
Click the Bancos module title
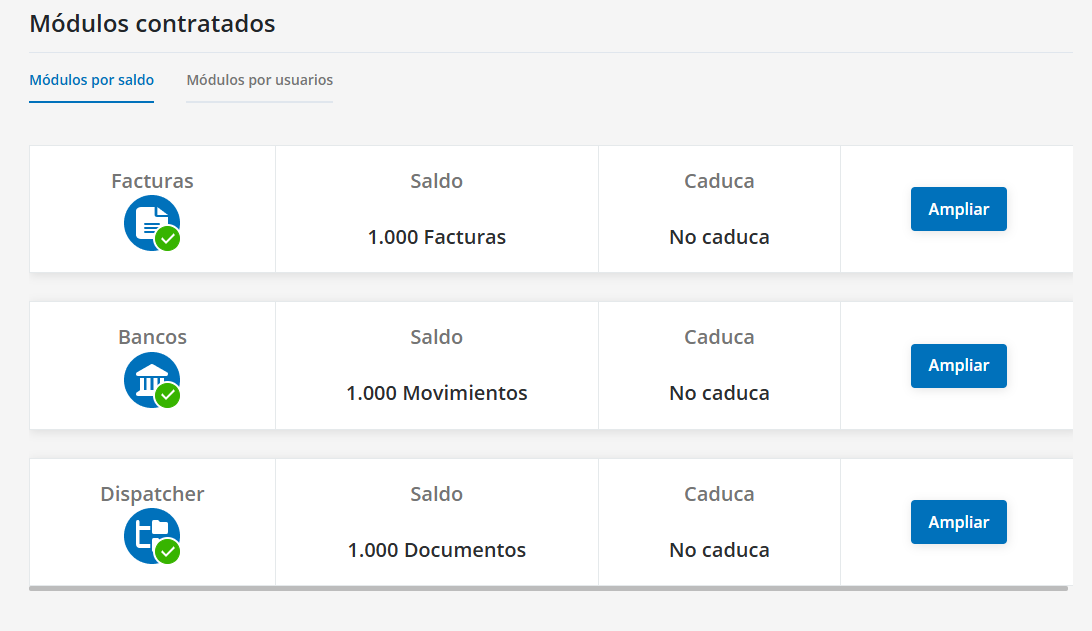point(153,337)
